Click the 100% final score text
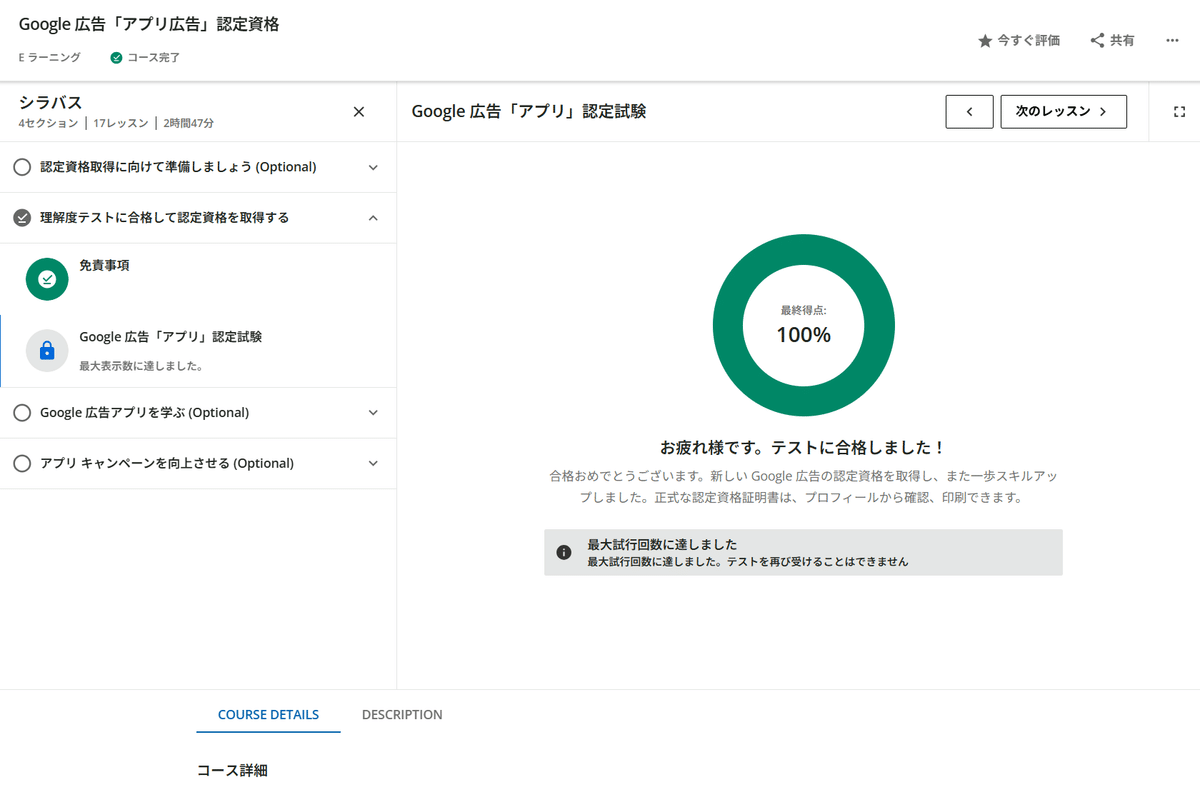The image size is (1200, 792). coord(804,335)
